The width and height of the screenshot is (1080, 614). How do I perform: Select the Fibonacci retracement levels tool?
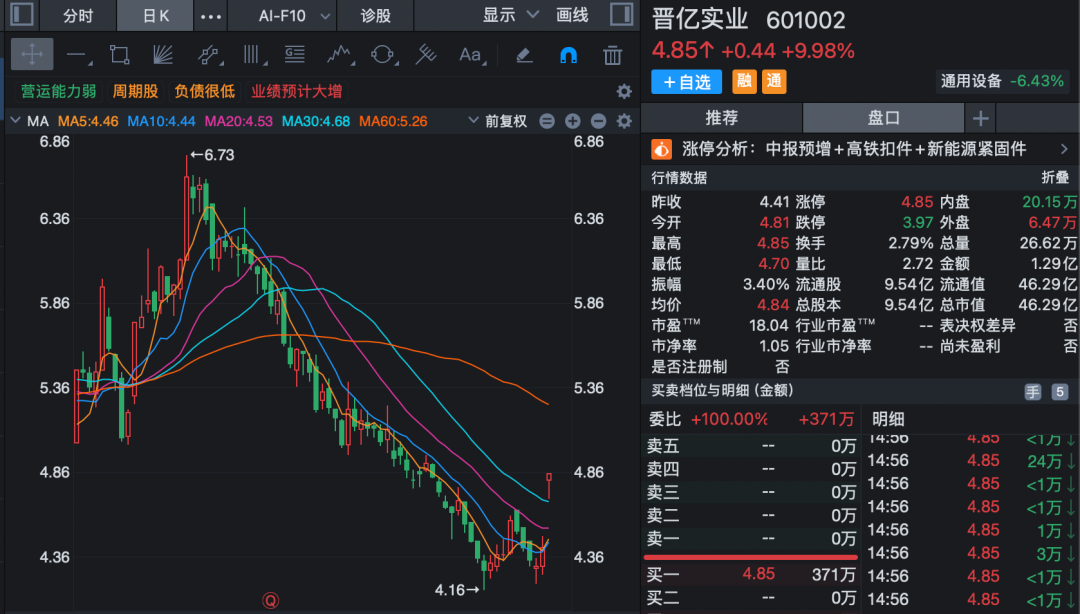click(295, 55)
